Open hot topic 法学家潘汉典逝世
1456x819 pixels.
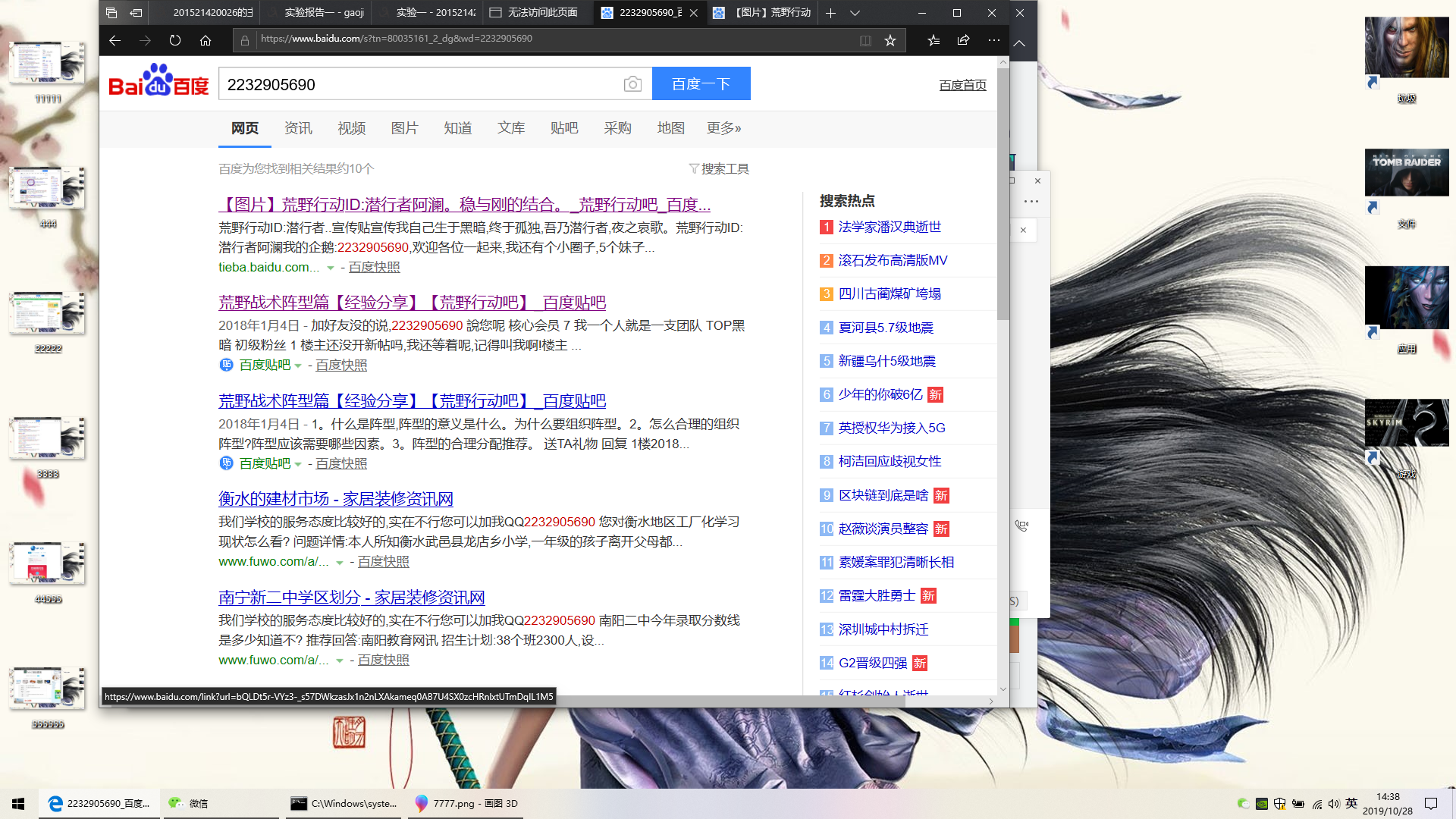(x=890, y=227)
